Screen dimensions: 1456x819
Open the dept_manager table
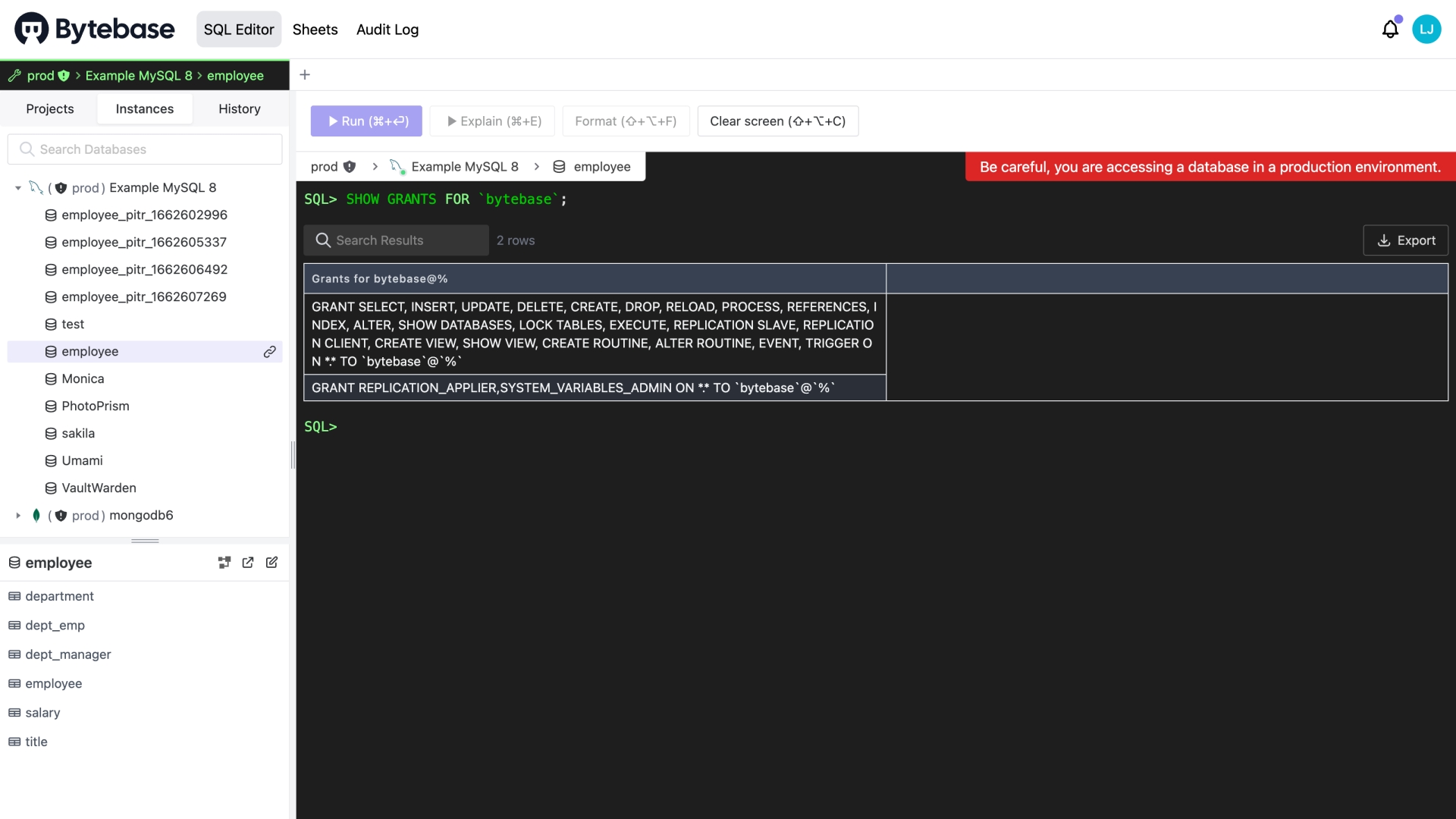[x=68, y=654]
